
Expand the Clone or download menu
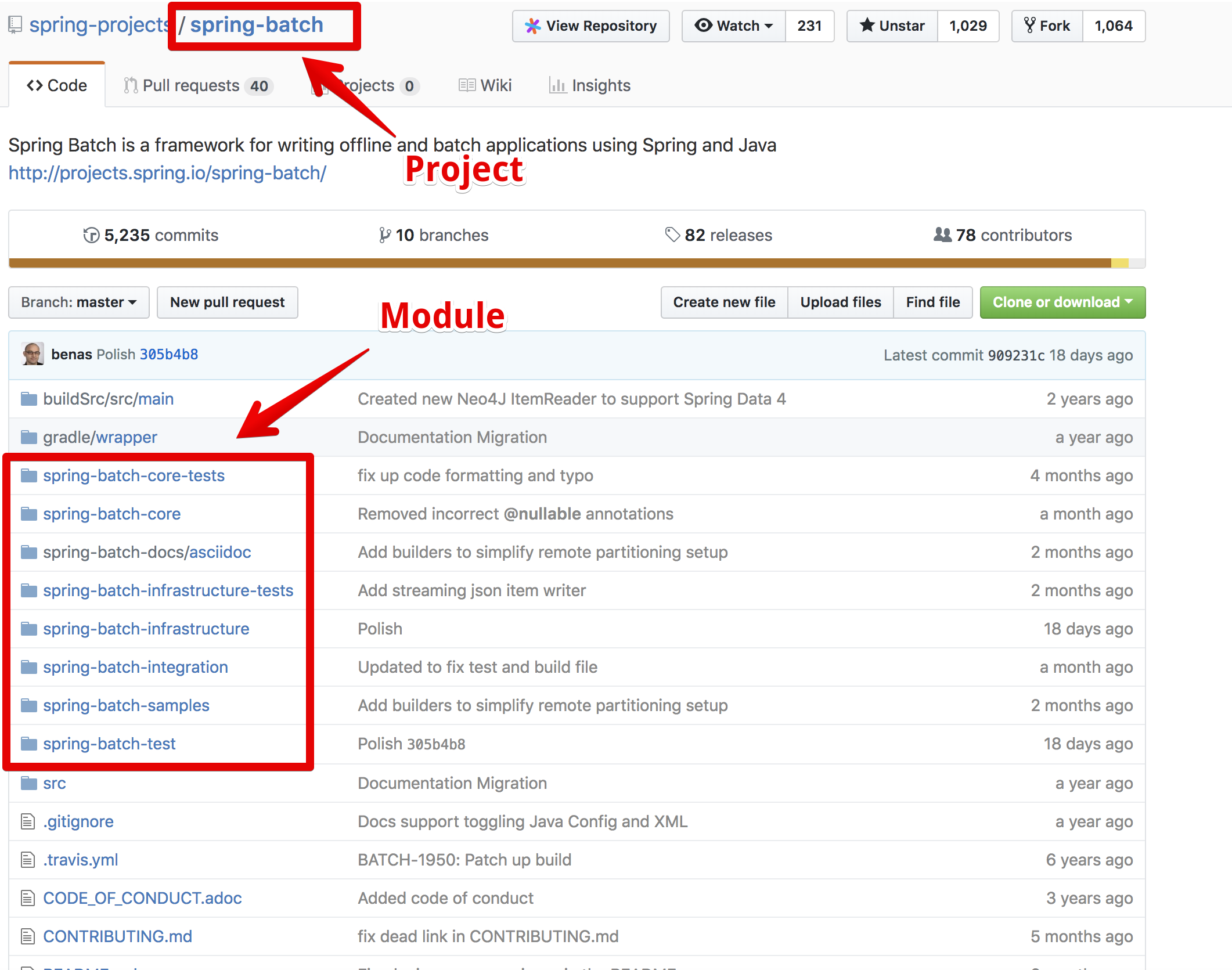[x=1062, y=302]
